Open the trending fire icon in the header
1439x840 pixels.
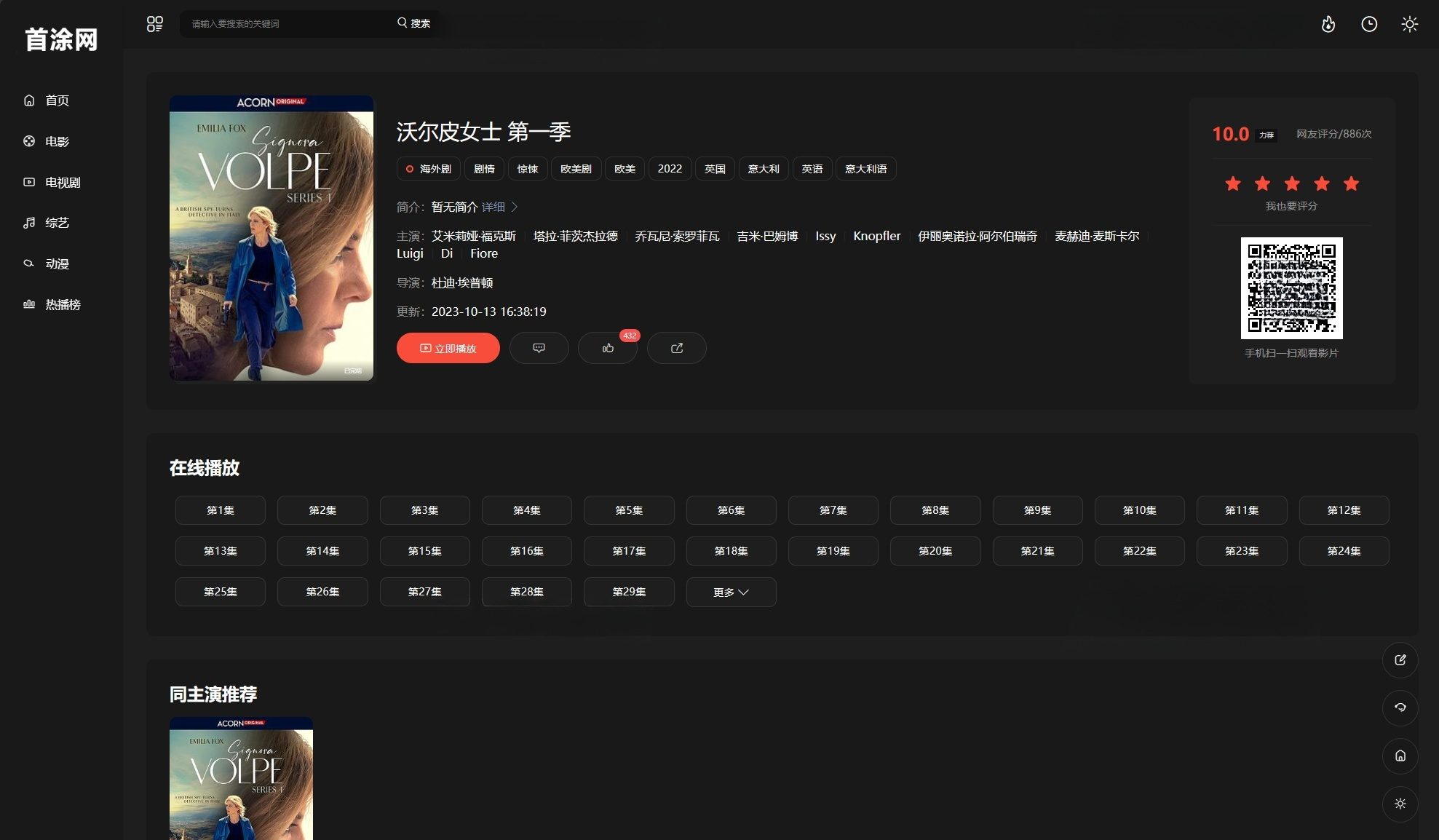coord(1328,24)
